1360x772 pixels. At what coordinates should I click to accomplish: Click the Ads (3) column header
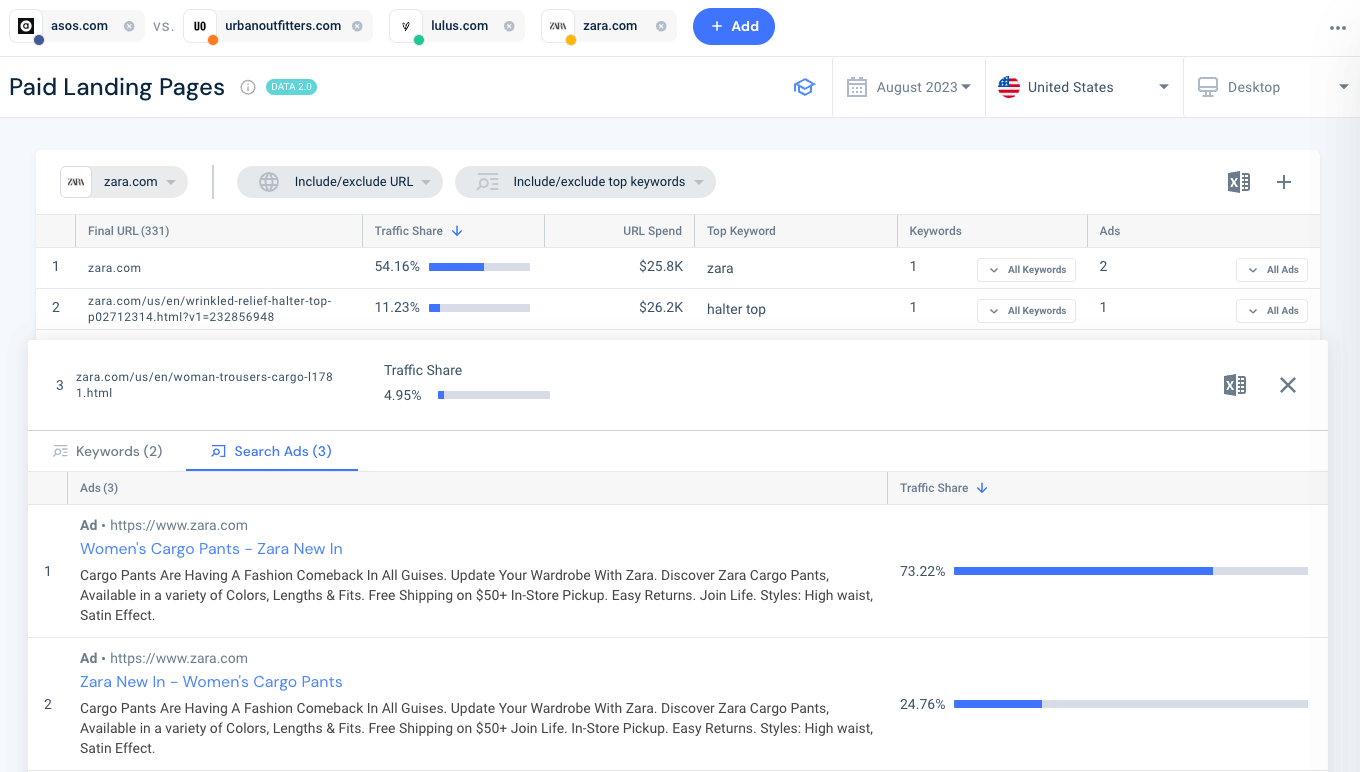(x=99, y=488)
